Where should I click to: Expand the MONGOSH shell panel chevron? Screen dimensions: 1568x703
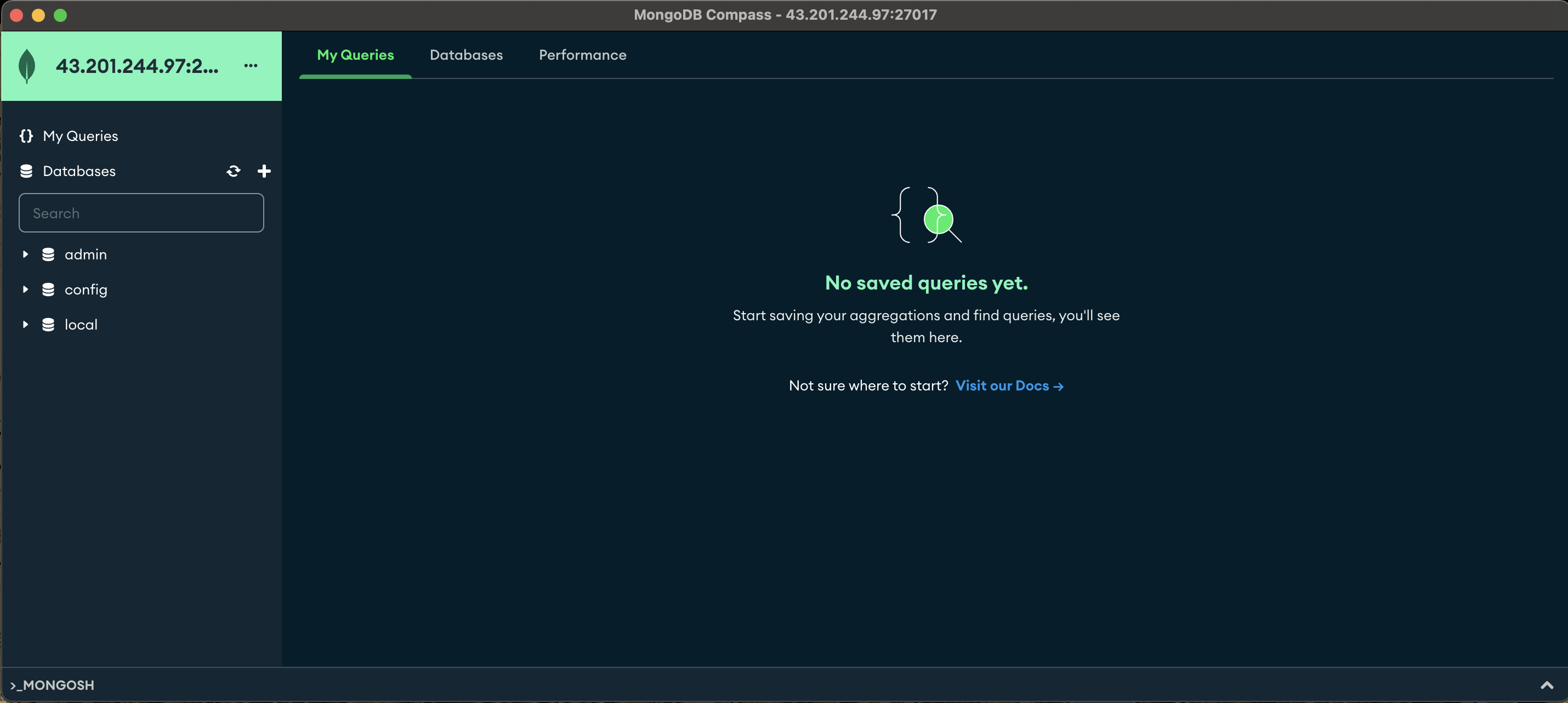coord(1546,685)
